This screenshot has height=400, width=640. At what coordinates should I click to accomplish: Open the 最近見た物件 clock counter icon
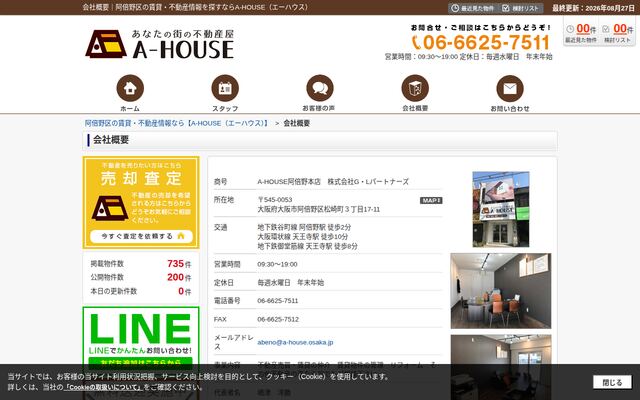[581, 33]
